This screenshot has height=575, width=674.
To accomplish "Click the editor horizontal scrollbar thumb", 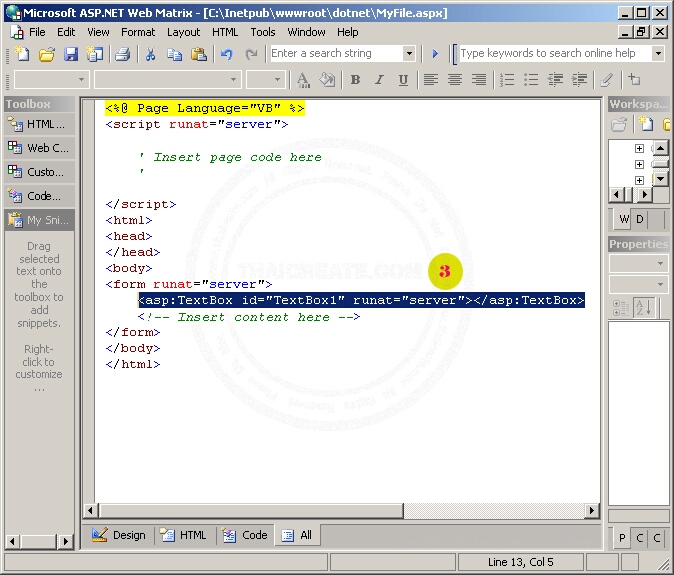I will [x=251, y=511].
